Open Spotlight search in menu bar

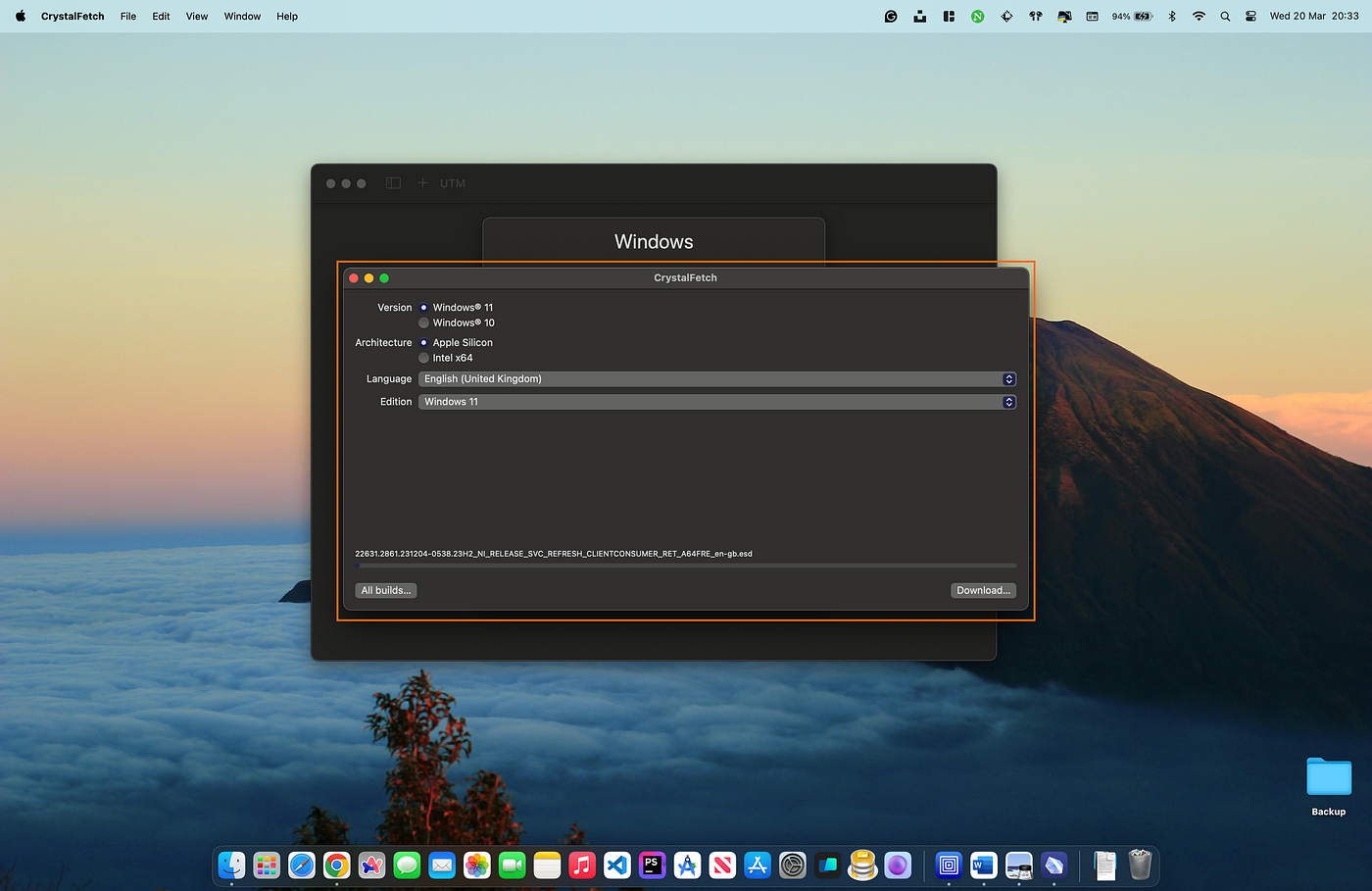point(1225,17)
